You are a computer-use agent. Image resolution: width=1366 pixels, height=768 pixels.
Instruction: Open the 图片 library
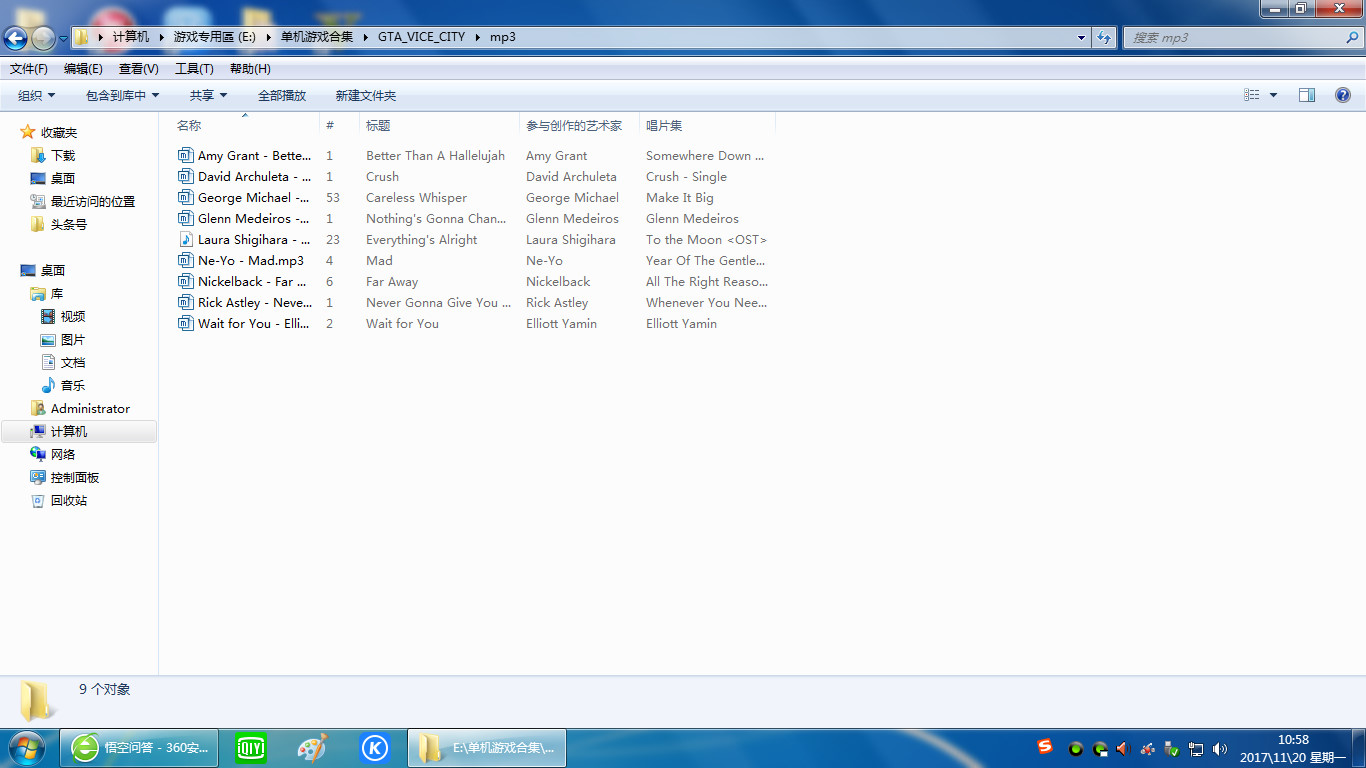tap(72, 339)
